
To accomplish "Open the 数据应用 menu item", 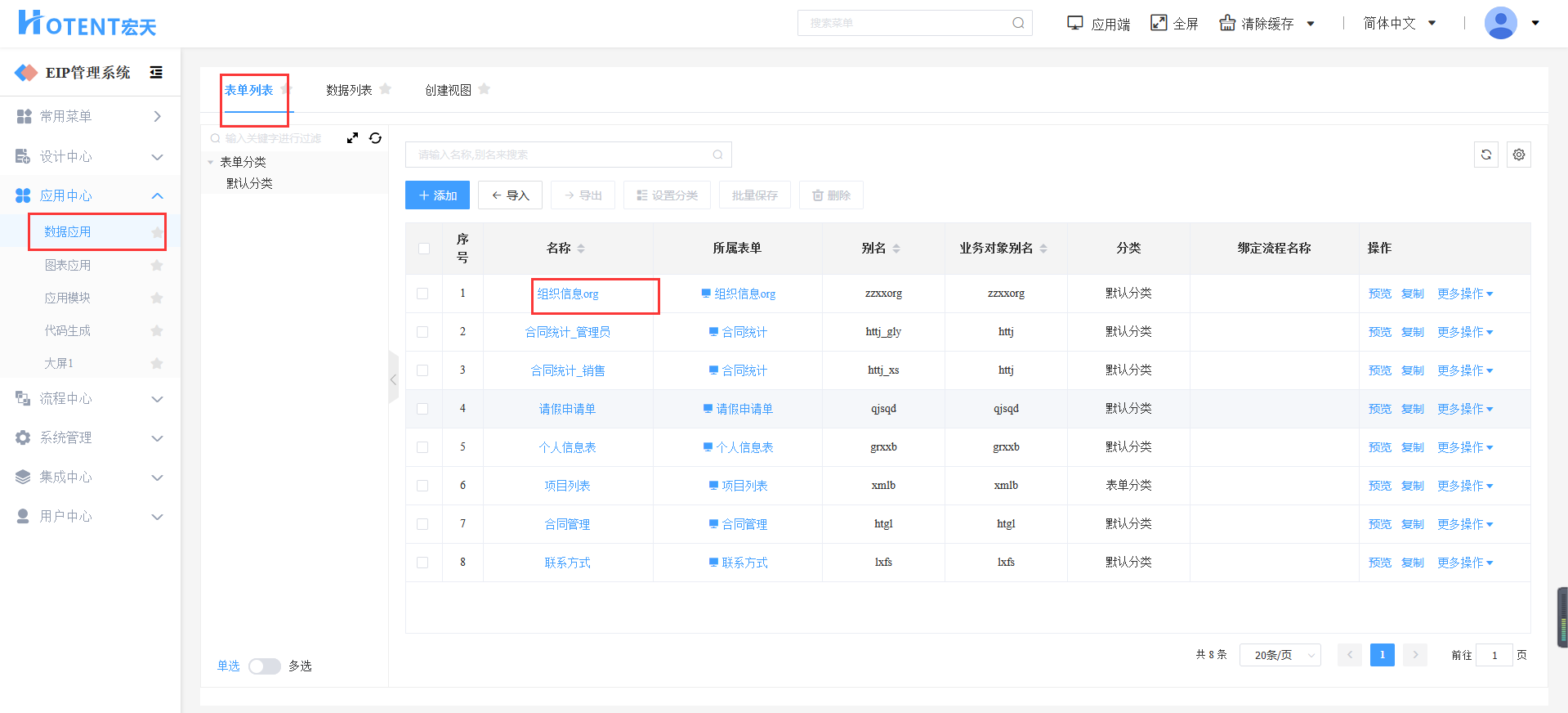I will pos(68,232).
